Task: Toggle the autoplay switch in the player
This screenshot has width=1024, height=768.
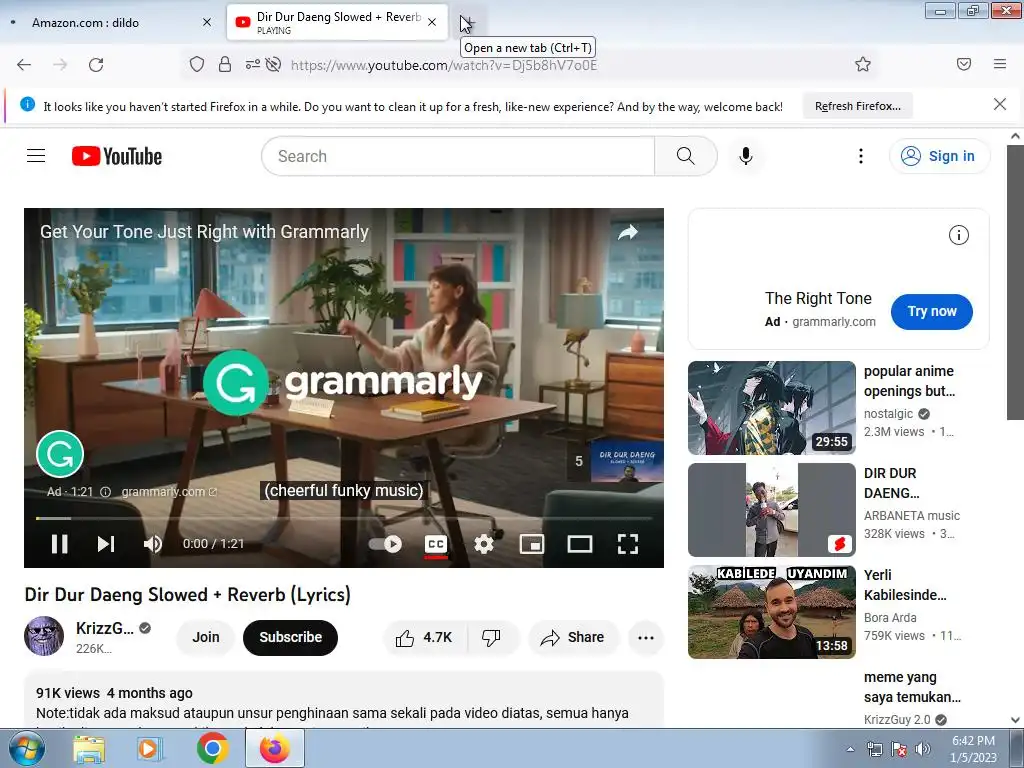Action: point(385,544)
